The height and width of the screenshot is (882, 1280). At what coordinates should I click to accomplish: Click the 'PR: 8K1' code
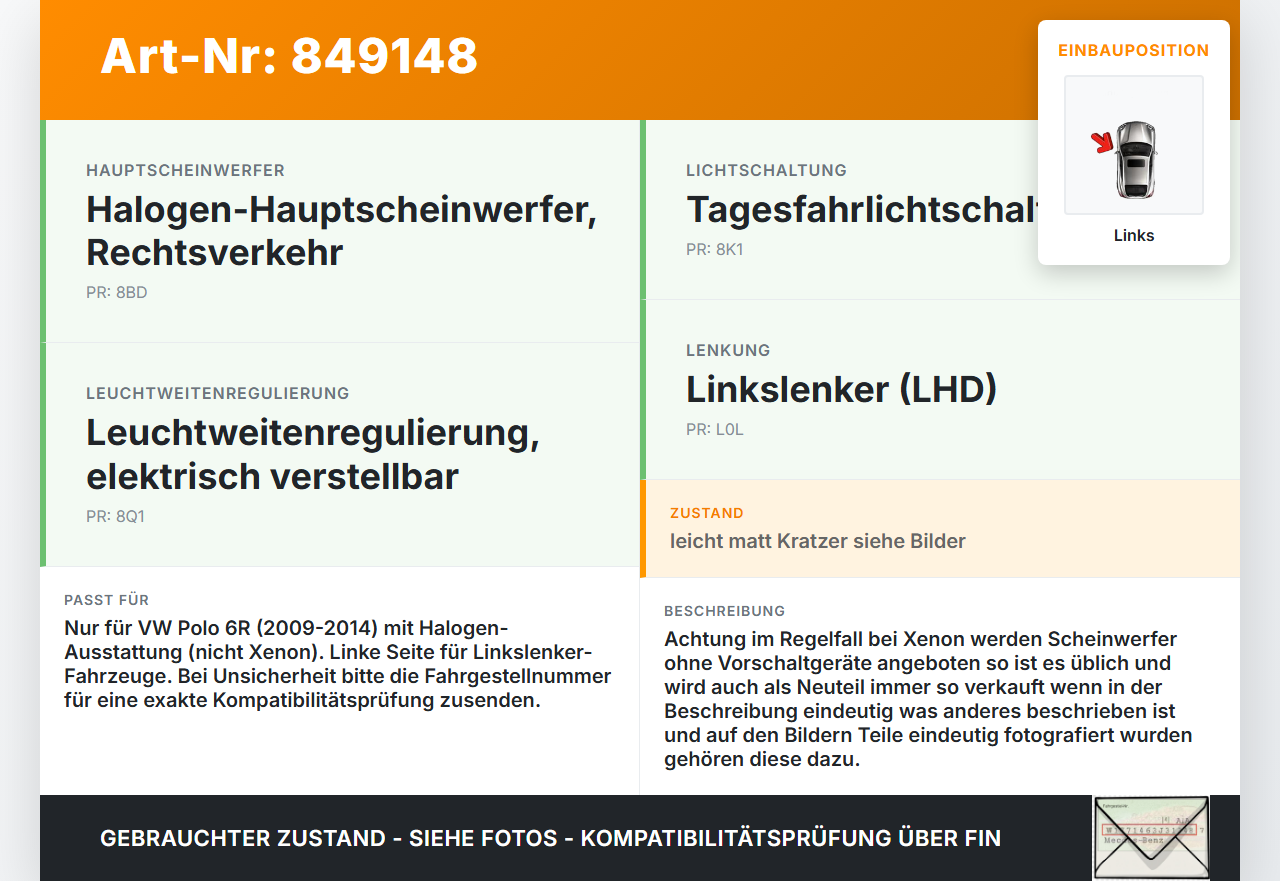(x=715, y=250)
